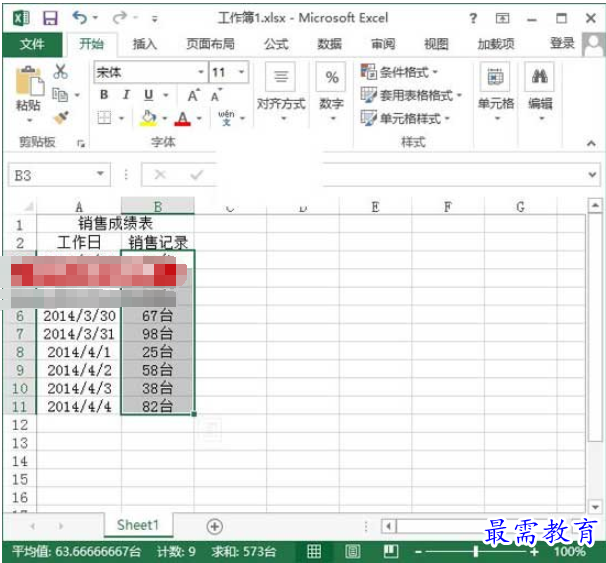Image resolution: width=606 pixels, height=563 pixels.
Task: Open Conditional Formatting (条件格式) menu
Action: pos(399,72)
